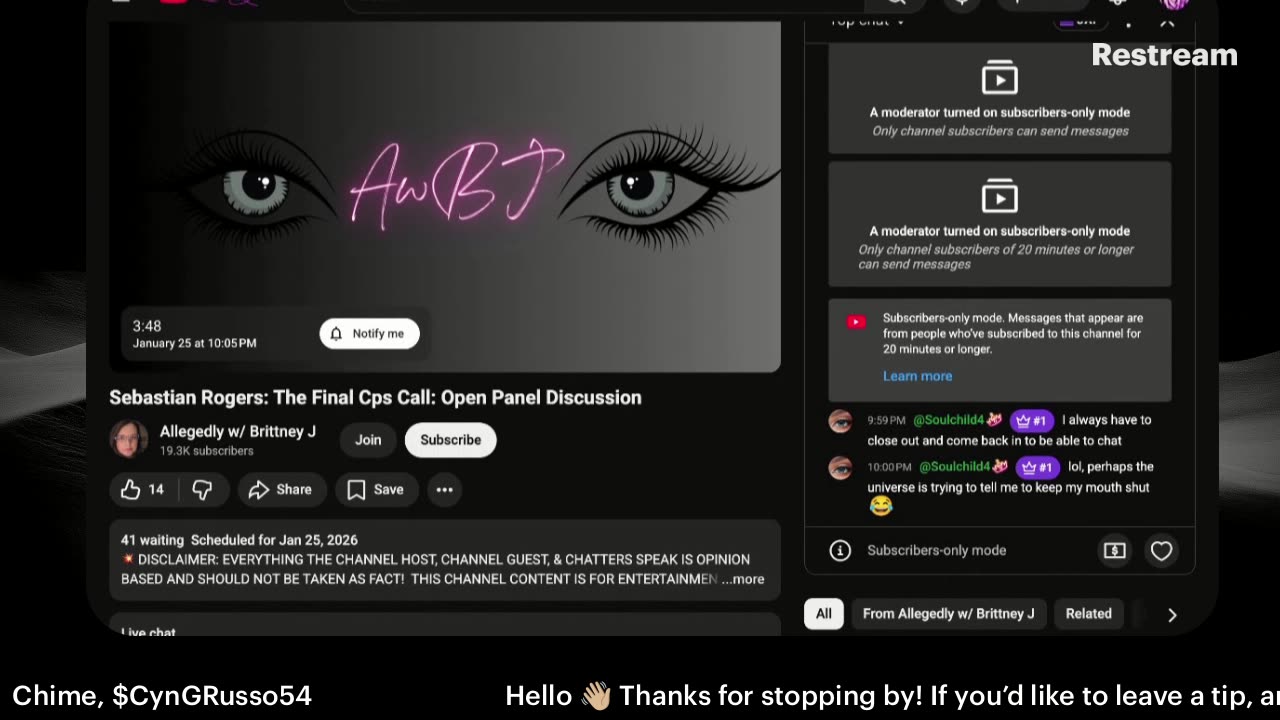
Task: Open the Top chat dropdown
Action: (866, 20)
